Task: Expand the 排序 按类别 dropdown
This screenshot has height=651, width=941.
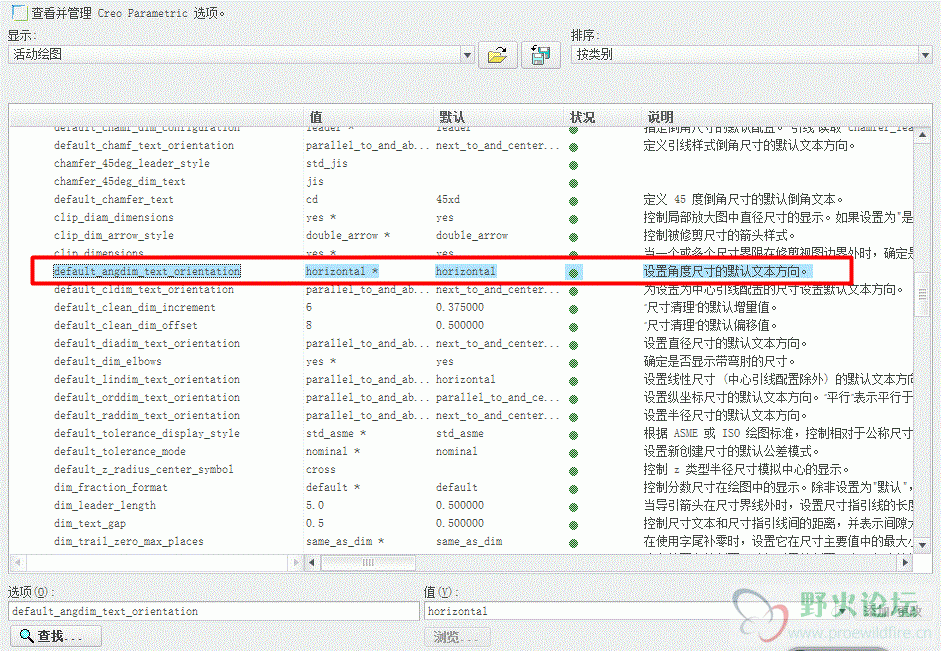Action: pyautogui.click(x=925, y=55)
